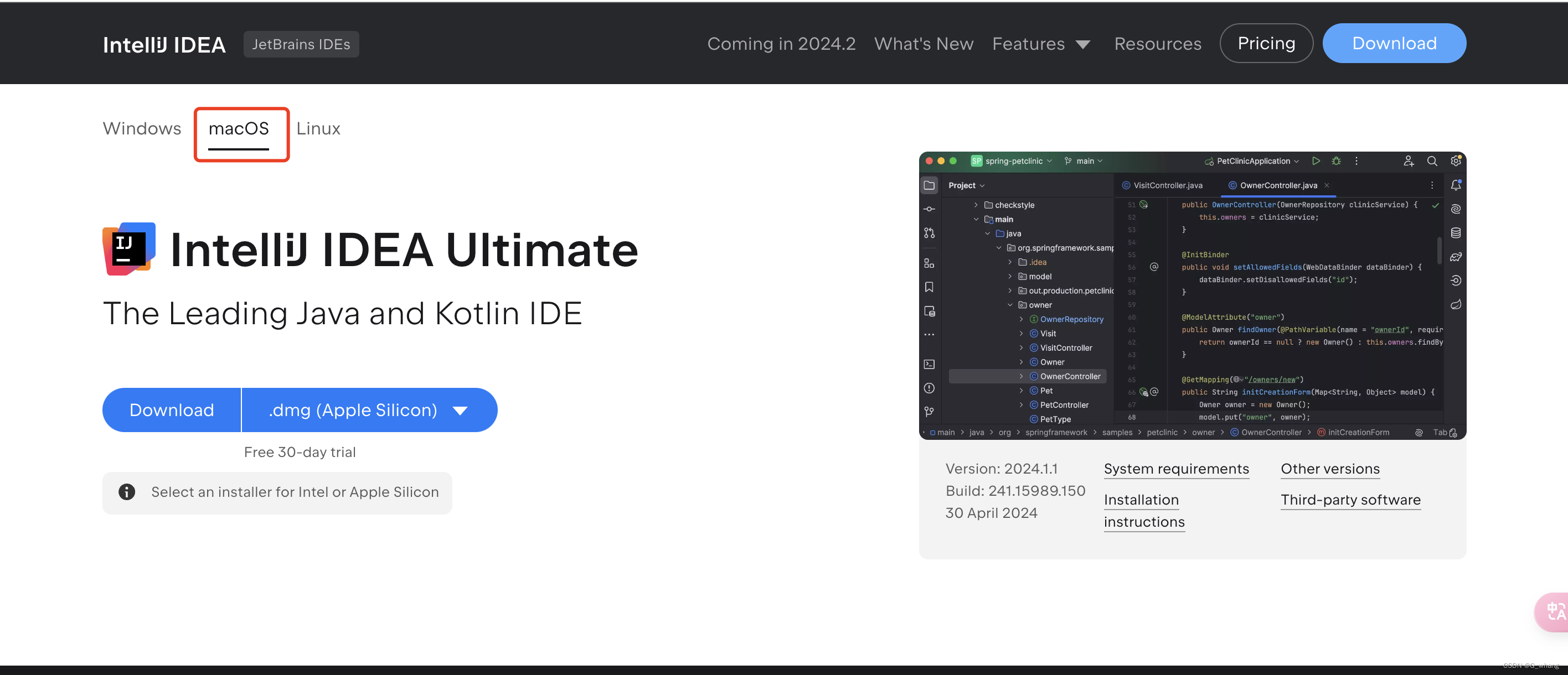
Task: Open the .dmg (Apple Silicon) installer dropdown
Action: pos(369,410)
